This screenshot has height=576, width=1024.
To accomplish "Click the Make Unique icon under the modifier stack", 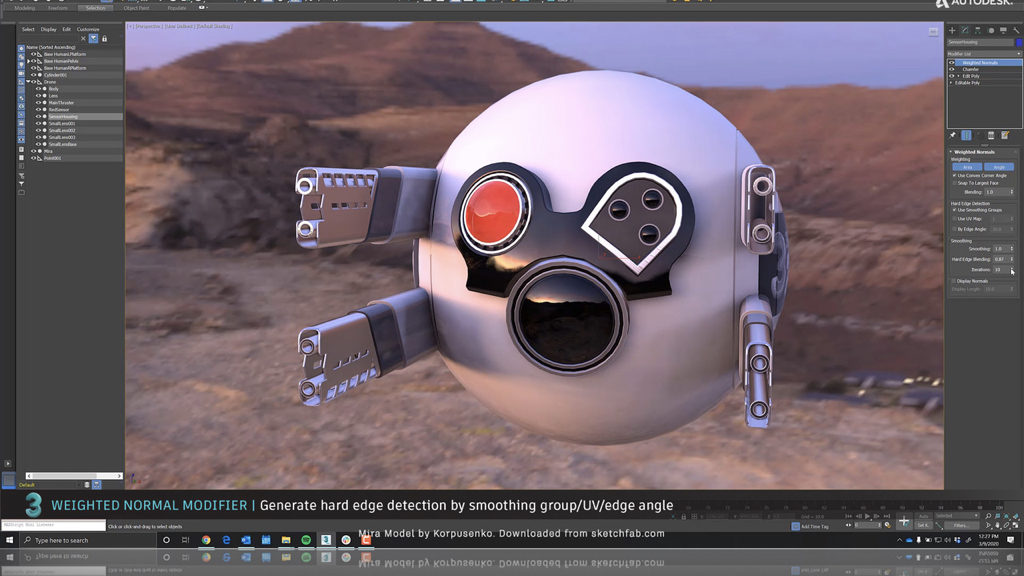I will 979,134.
